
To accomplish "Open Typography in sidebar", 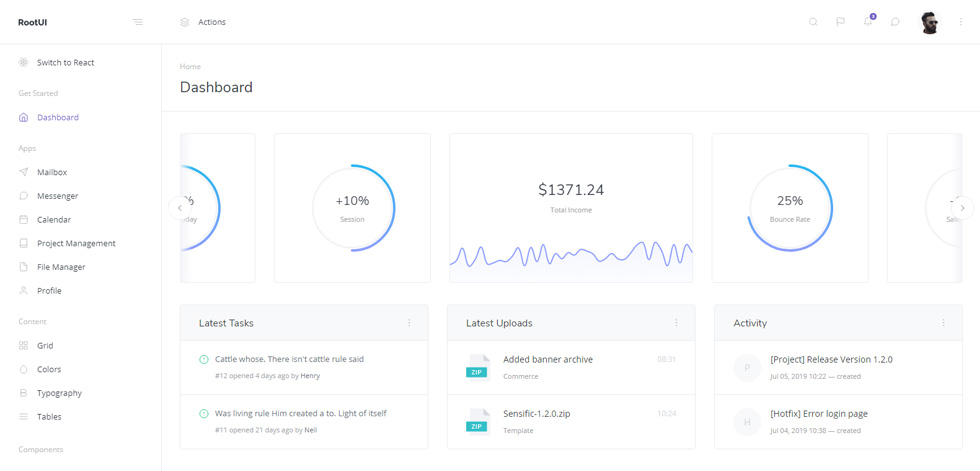I will 59,393.
